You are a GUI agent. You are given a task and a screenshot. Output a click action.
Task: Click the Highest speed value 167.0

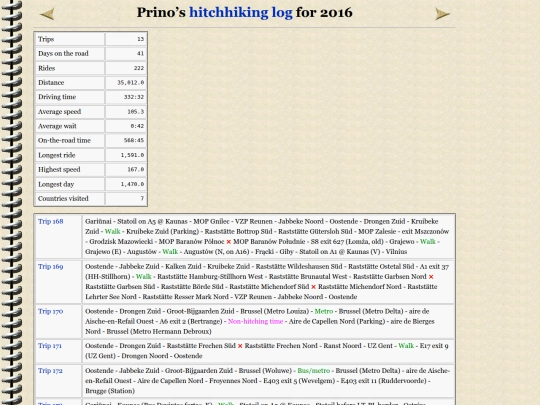tap(136, 170)
